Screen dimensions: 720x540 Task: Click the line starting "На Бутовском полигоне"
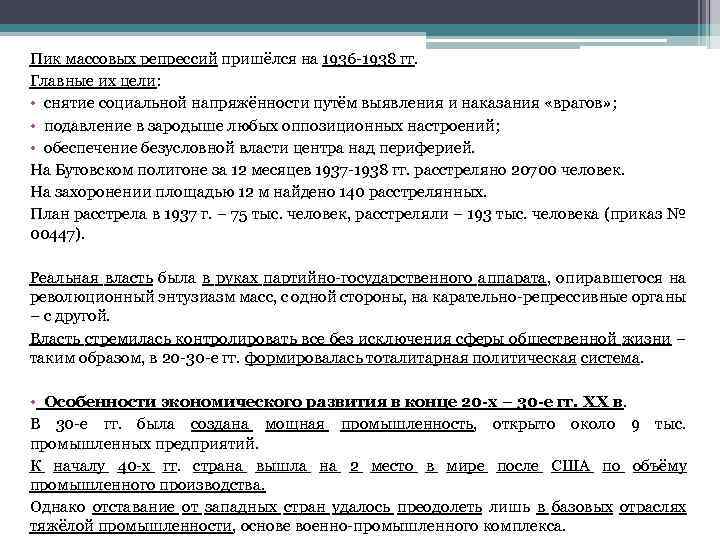point(327,170)
